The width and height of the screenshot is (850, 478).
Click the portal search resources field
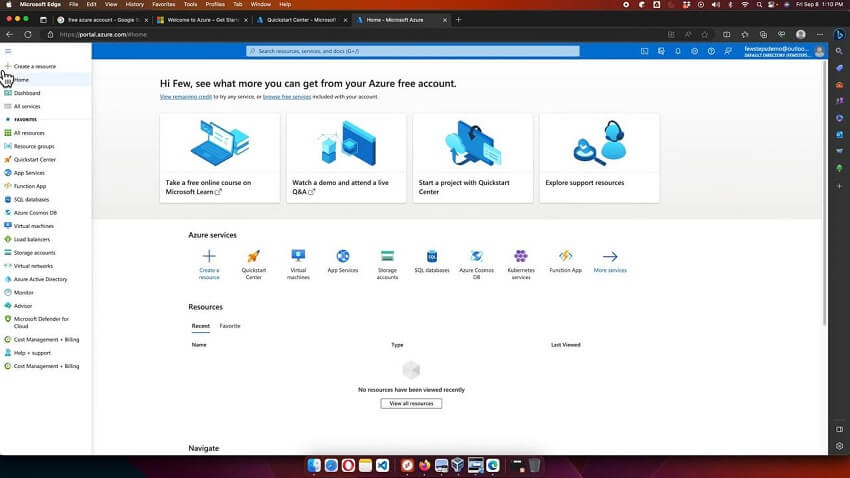(x=413, y=51)
